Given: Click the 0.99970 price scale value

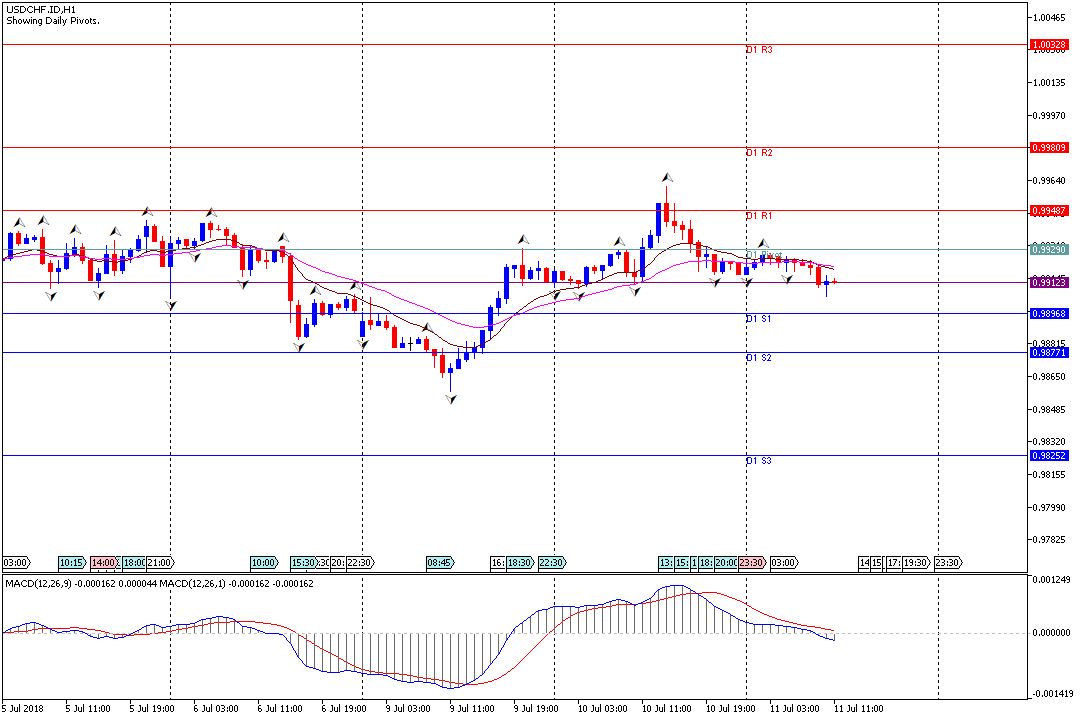Looking at the screenshot, I should pyautogui.click(x=1049, y=116).
